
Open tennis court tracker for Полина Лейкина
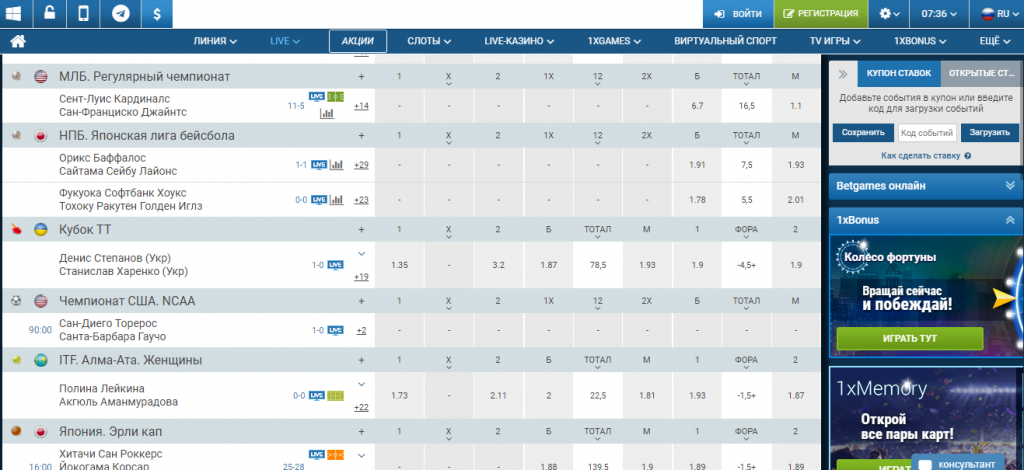tap(336, 396)
